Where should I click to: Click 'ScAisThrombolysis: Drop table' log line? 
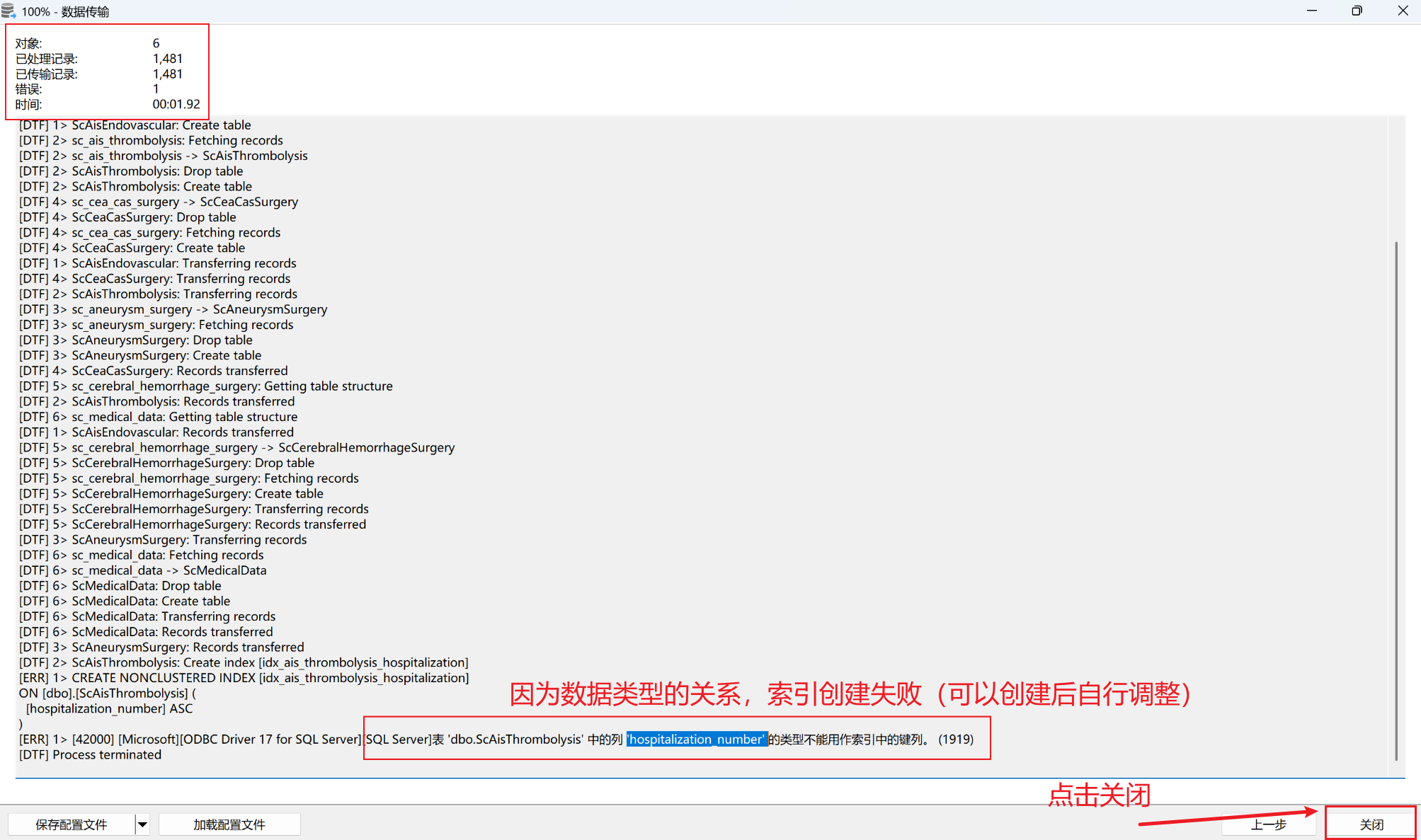[131, 171]
